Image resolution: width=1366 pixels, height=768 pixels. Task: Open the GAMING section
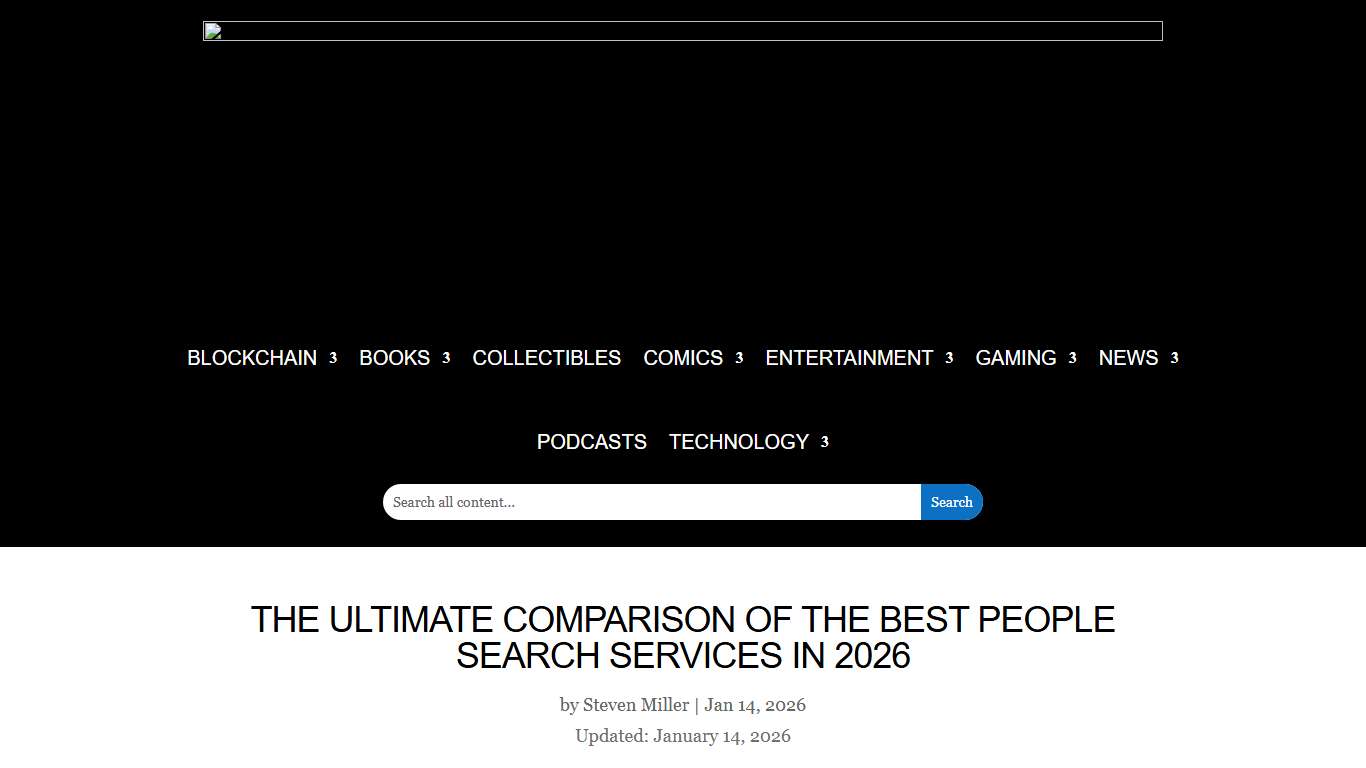[1015, 358]
